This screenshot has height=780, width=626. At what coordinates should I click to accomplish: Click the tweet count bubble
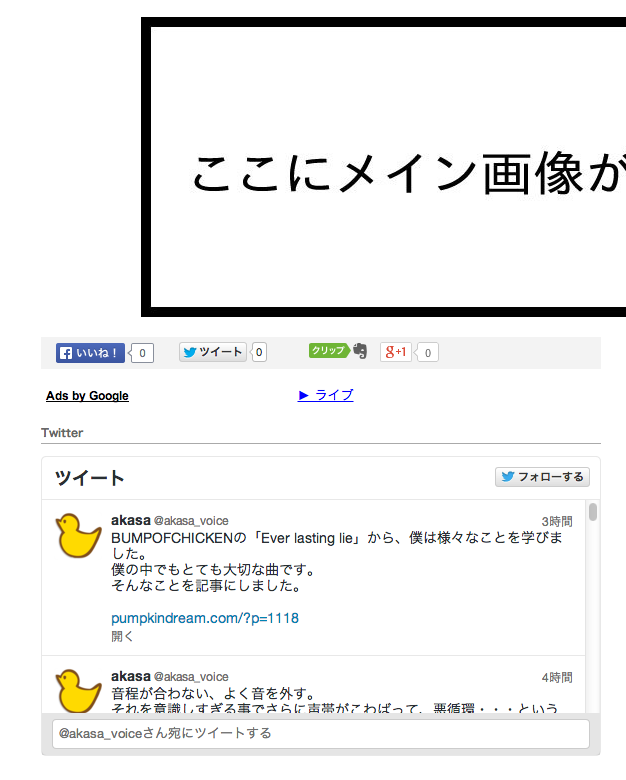tap(259, 352)
